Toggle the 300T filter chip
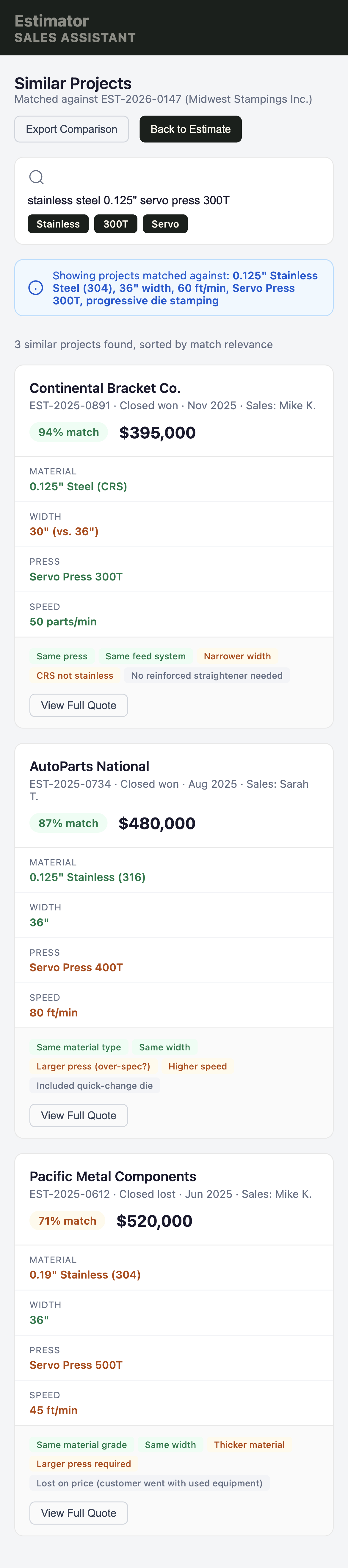The height and width of the screenshot is (1568, 348). 116,224
